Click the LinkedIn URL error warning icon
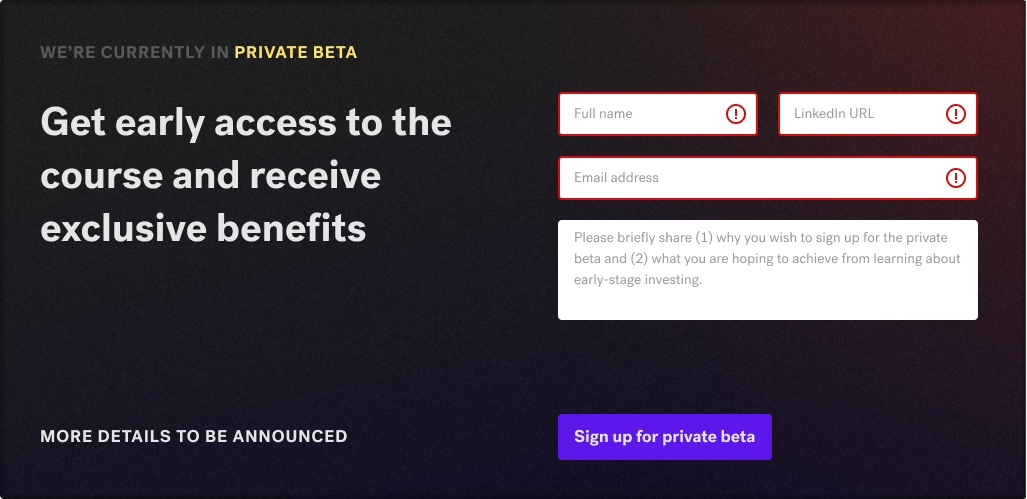This screenshot has height=499, width=1027. click(x=956, y=114)
